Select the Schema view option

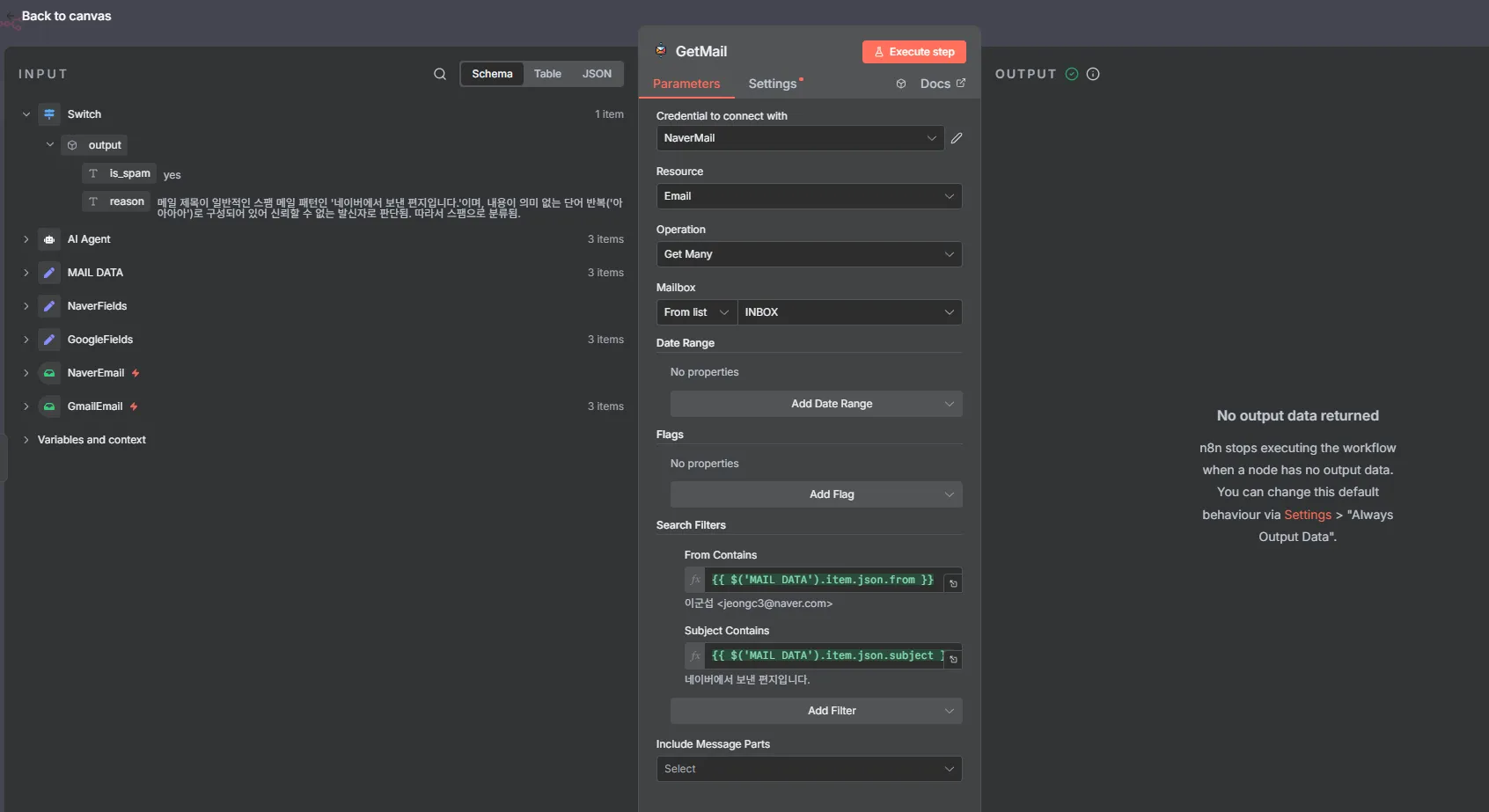click(492, 74)
